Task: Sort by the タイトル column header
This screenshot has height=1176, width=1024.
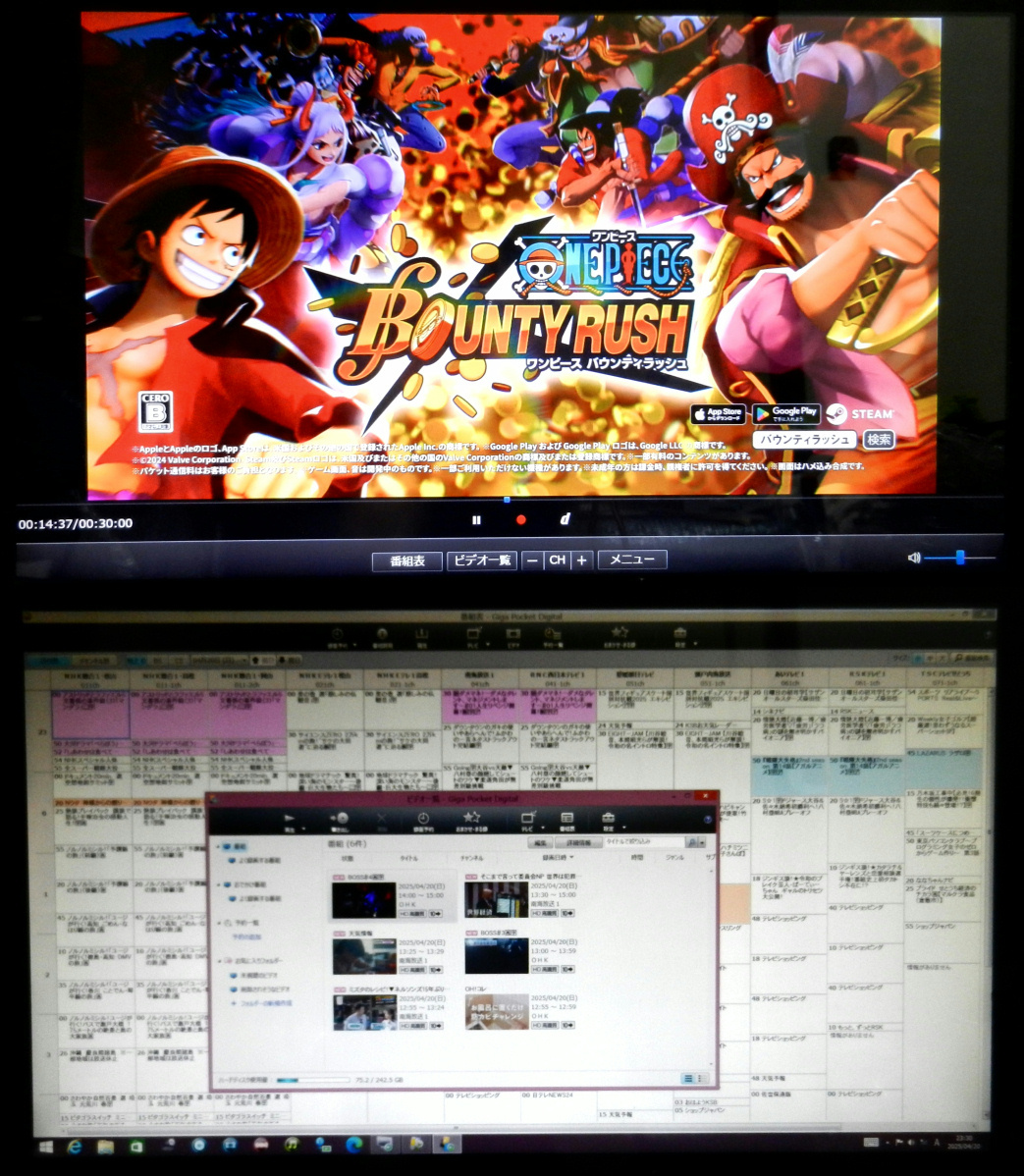Action: (x=408, y=858)
